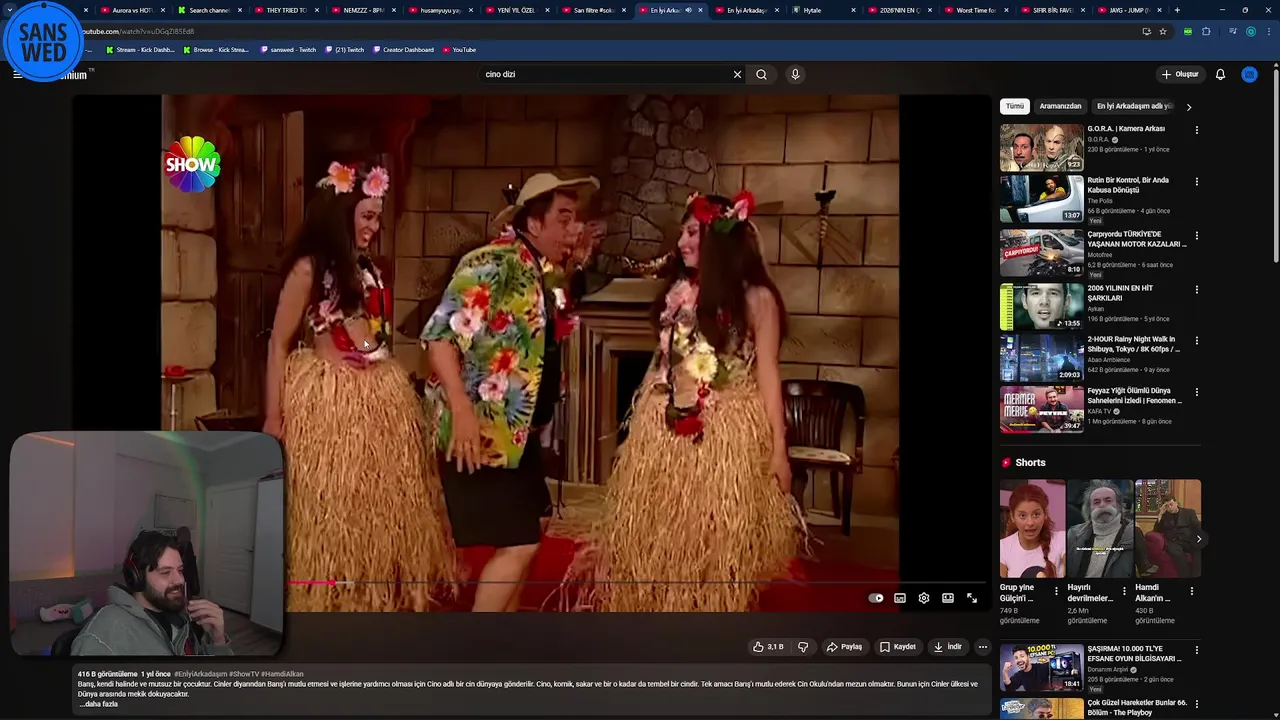Screen dimensions: 1280x720
Task: Switch to Aurora vs HOT browser tab
Action: [x=133, y=10]
